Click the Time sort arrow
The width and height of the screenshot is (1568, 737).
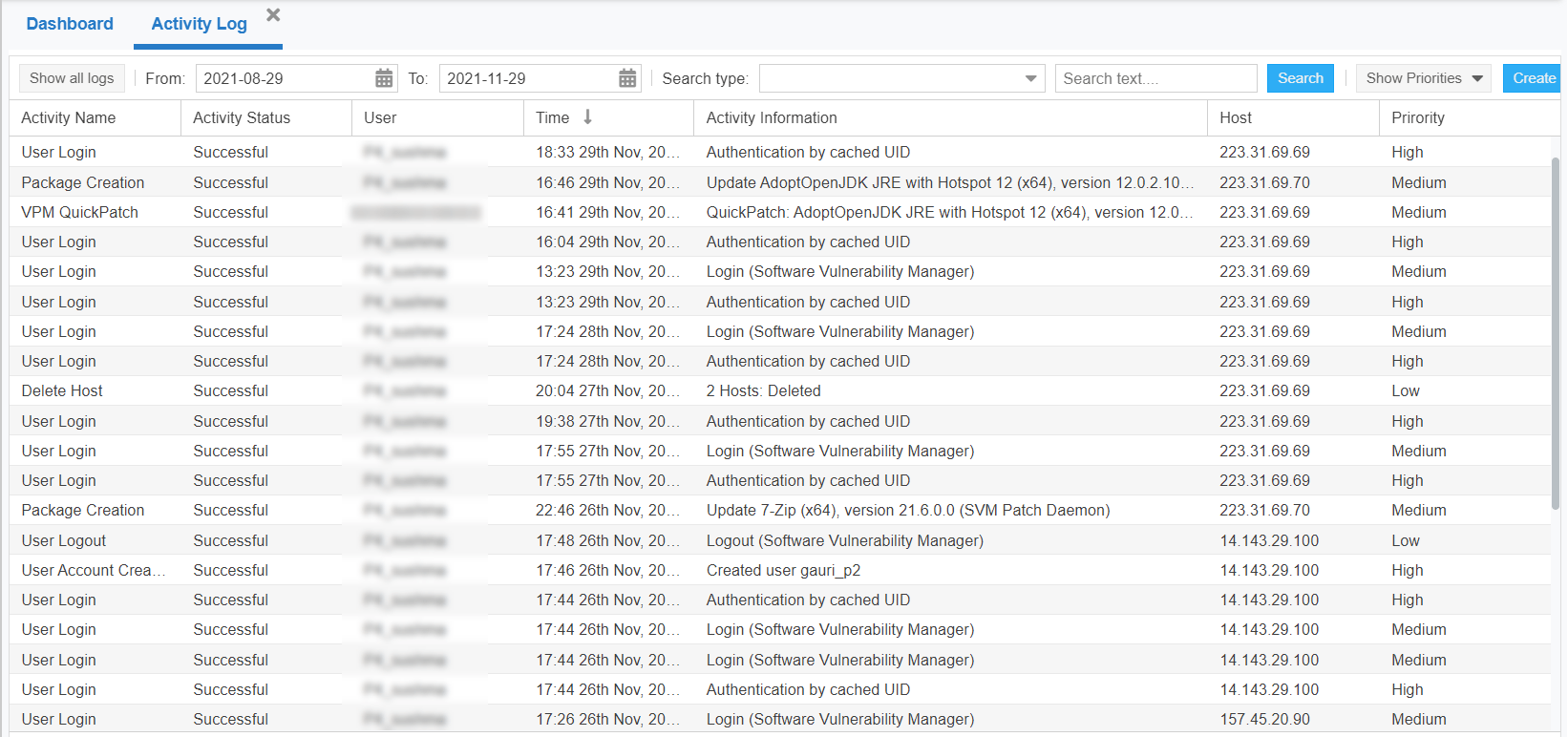(588, 116)
